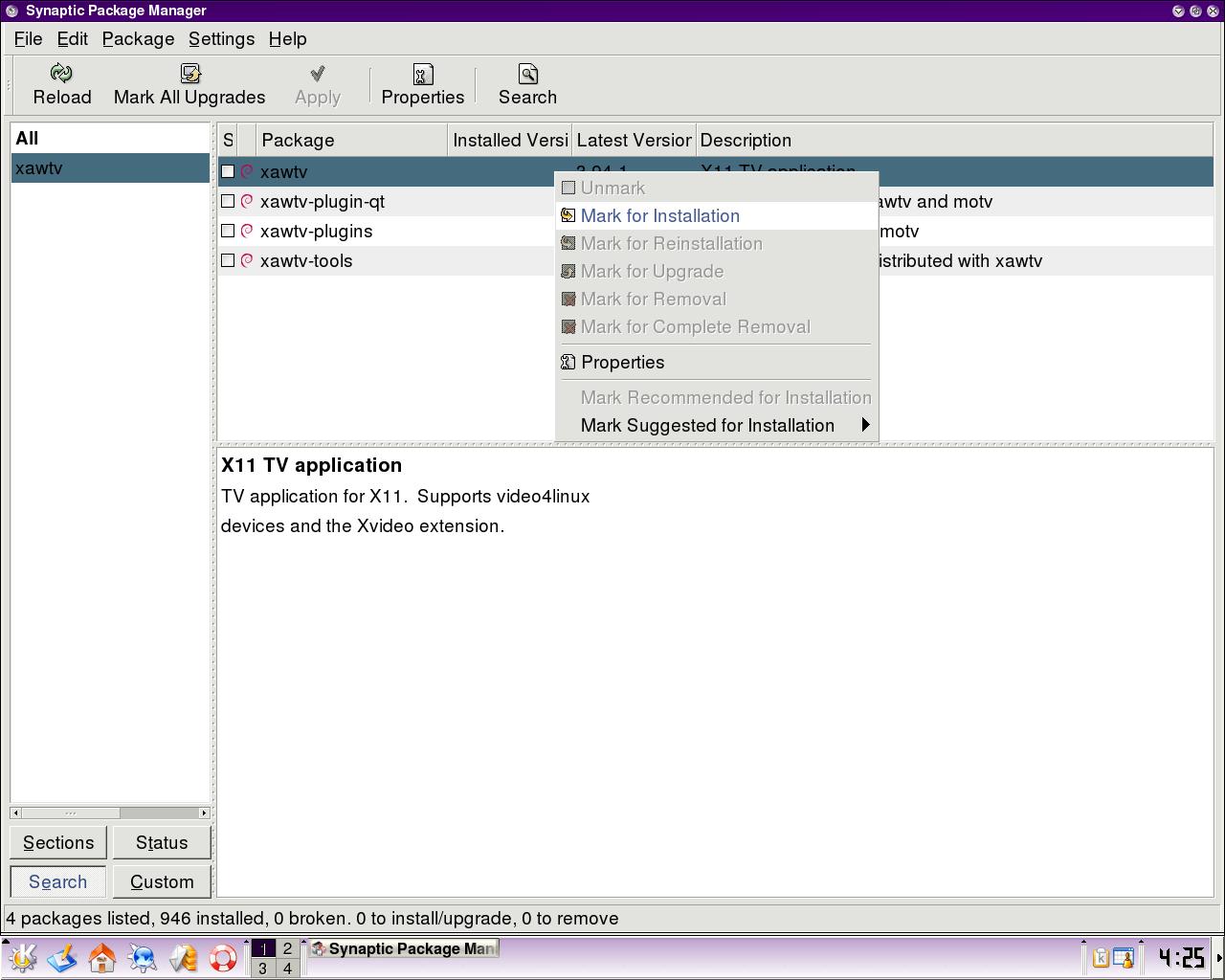Open the office suite icon in panel
Screen dimensions: 1225x980
[183, 957]
